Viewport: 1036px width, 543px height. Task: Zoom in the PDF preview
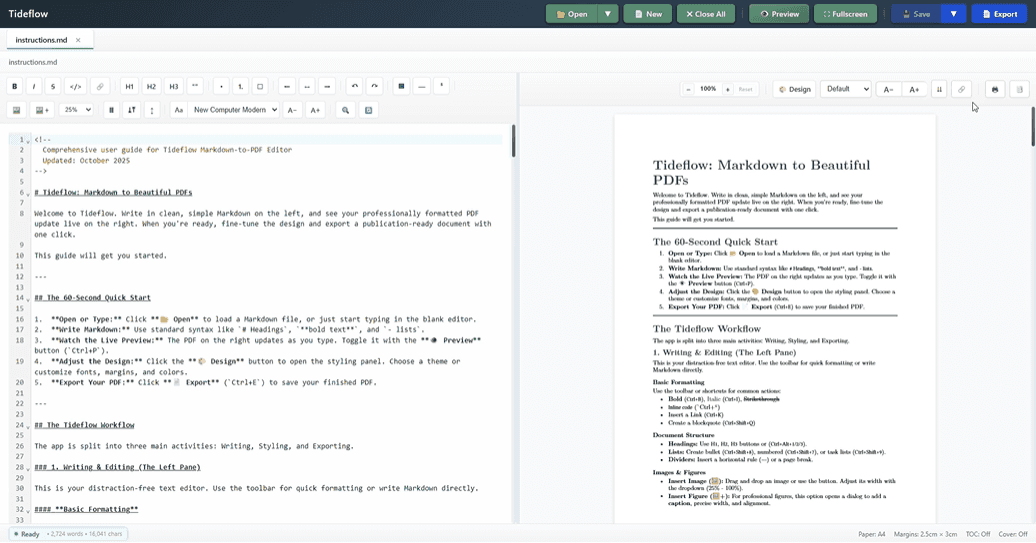coord(727,89)
